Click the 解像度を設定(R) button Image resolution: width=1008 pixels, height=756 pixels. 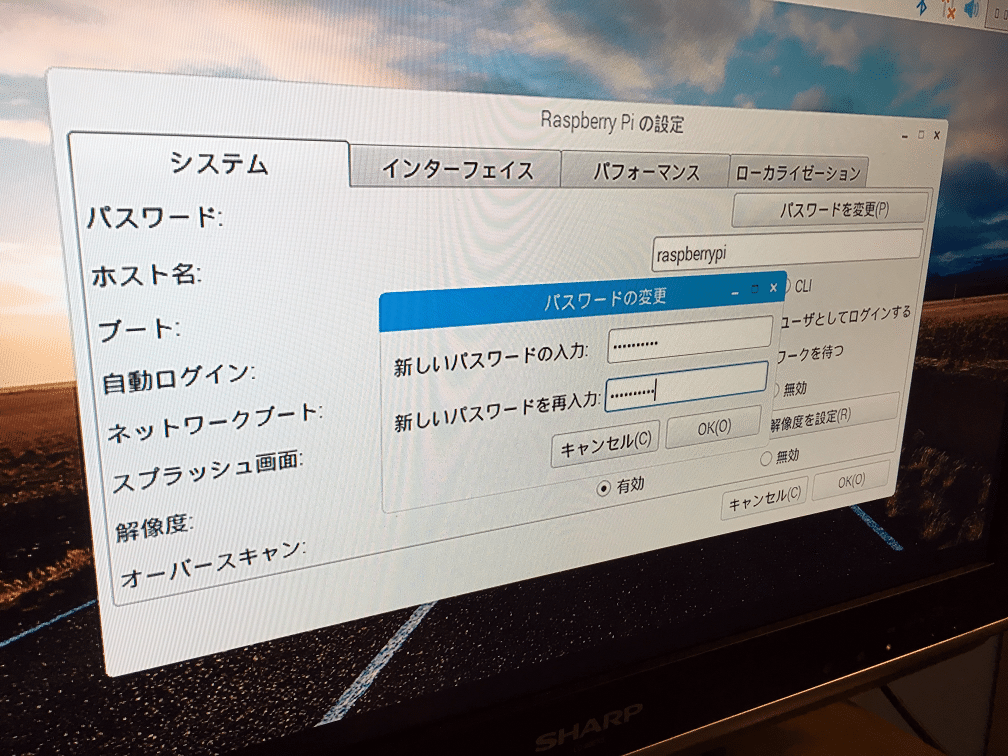(834, 414)
